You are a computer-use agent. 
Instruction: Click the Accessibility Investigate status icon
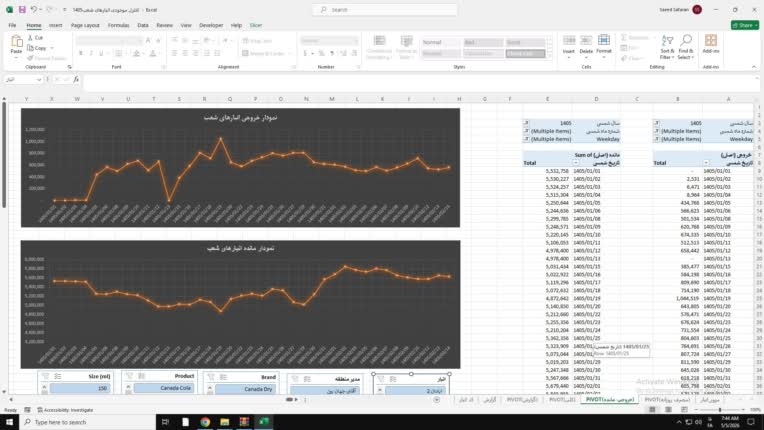[40, 410]
